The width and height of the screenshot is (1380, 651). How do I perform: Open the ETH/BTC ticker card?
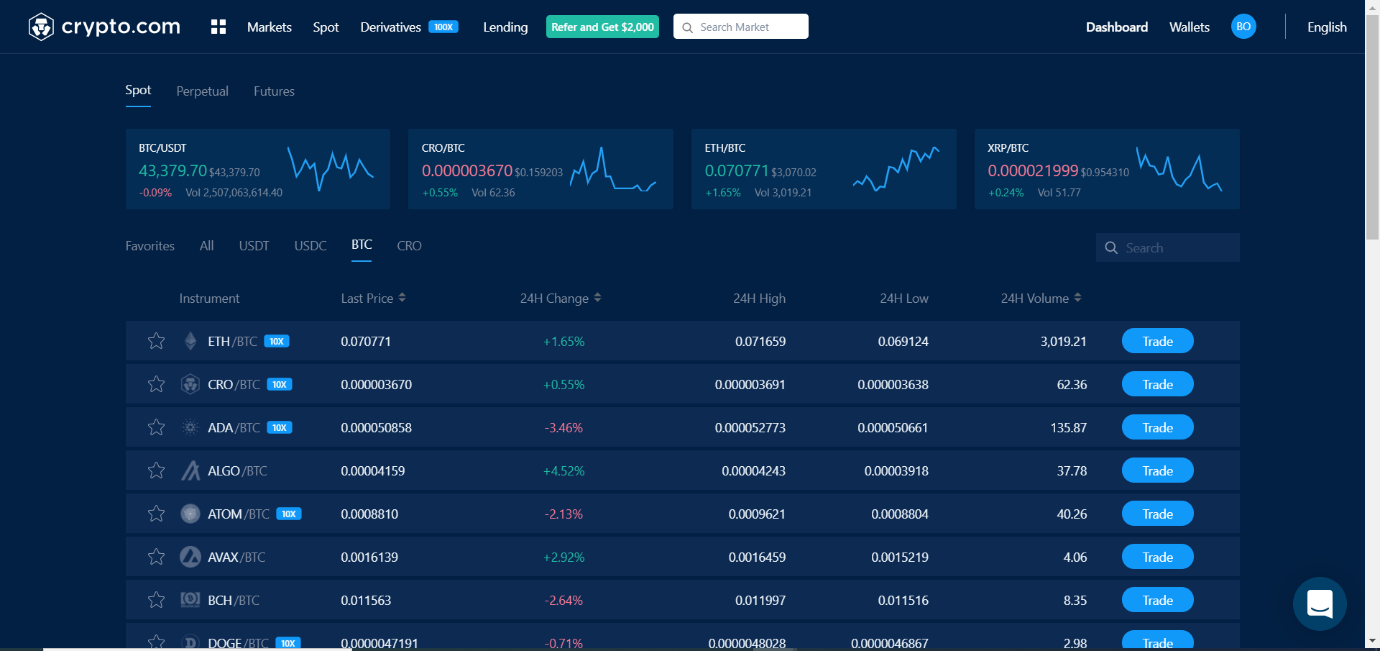pyautogui.click(x=823, y=169)
